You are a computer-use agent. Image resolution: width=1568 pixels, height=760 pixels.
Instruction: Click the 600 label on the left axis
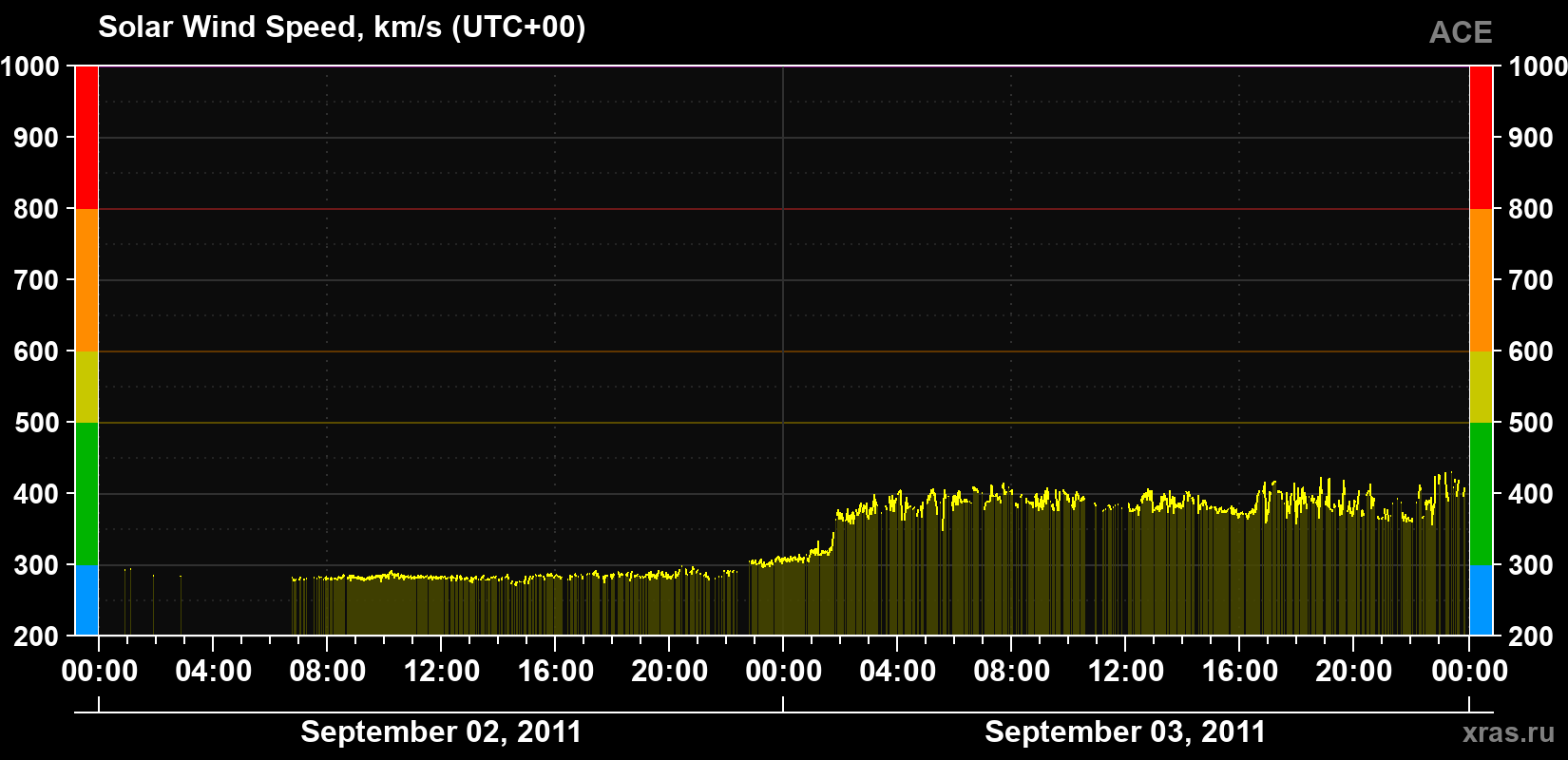click(x=36, y=351)
